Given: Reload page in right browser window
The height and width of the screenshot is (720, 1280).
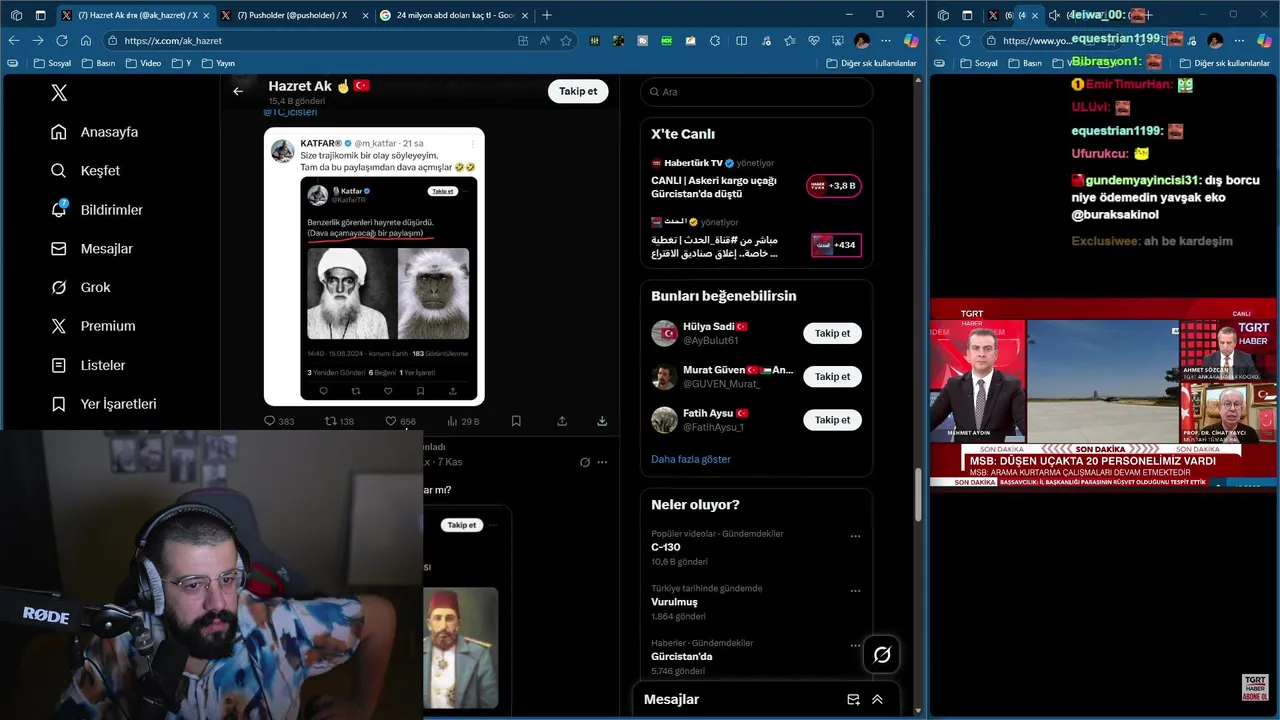Looking at the screenshot, I should [x=964, y=41].
